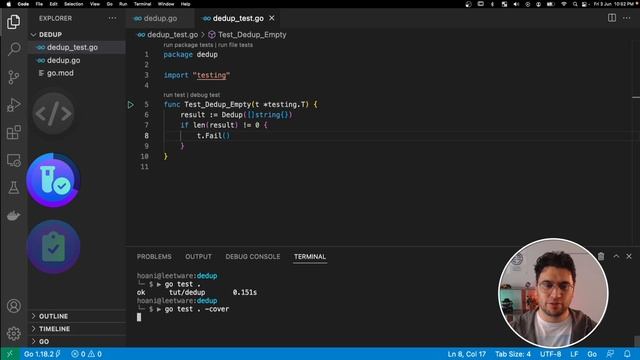Show errors and warnings count
640x360 pixels.
(x=86, y=354)
